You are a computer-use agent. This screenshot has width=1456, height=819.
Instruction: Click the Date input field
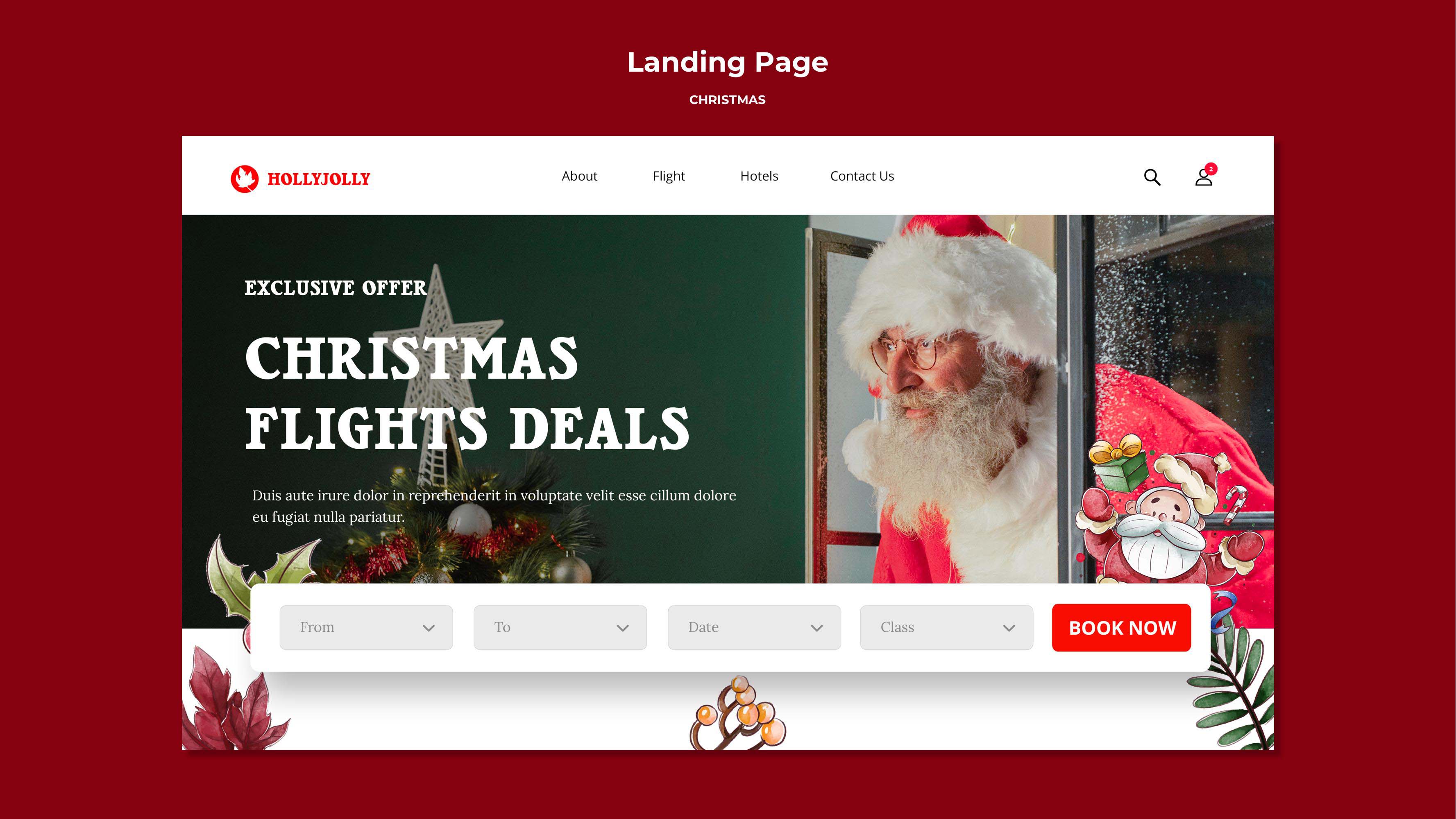click(x=754, y=627)
